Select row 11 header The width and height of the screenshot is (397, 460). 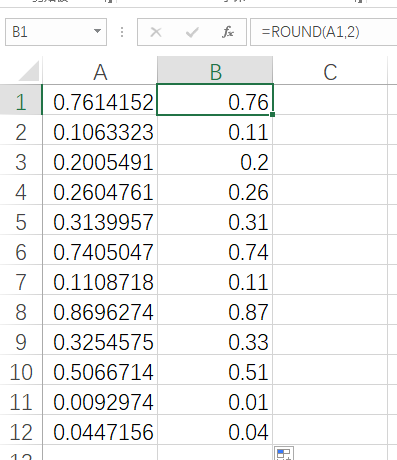21,400
